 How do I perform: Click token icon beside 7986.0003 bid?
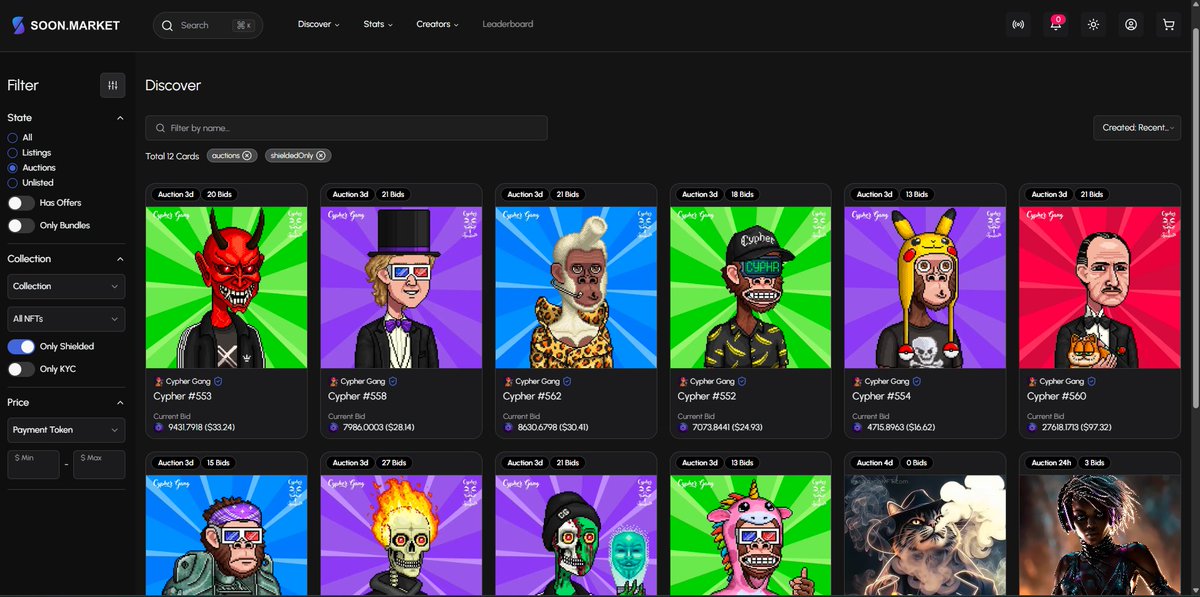334,427
